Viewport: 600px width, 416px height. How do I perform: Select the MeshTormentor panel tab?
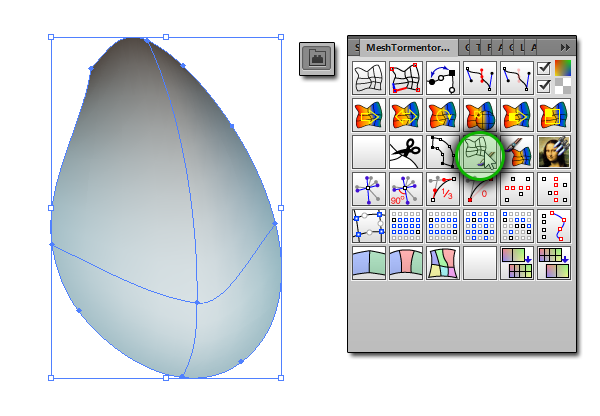point(408,47)
